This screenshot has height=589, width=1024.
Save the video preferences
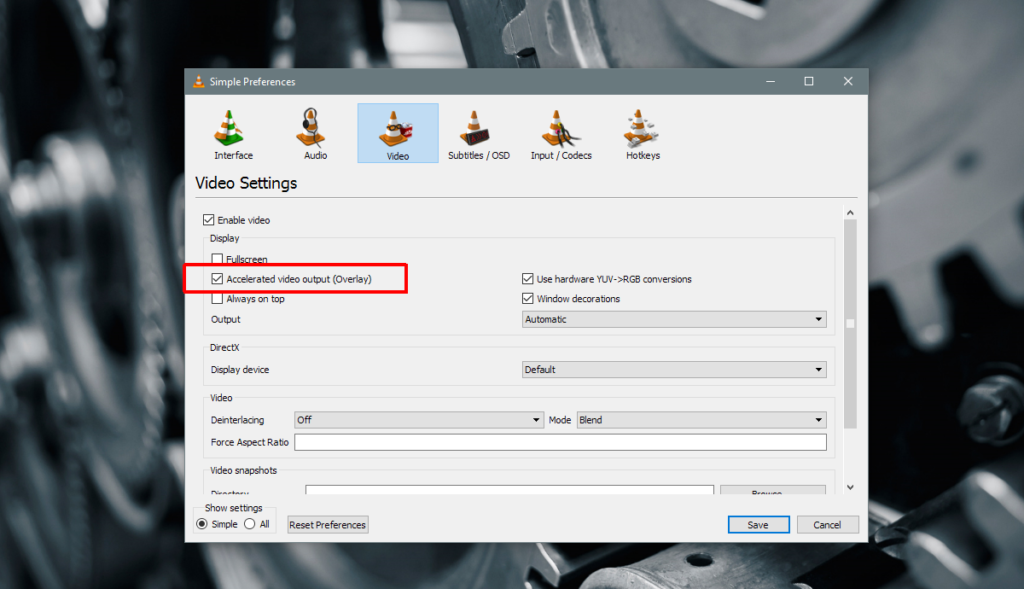click(x=758, y=524)
